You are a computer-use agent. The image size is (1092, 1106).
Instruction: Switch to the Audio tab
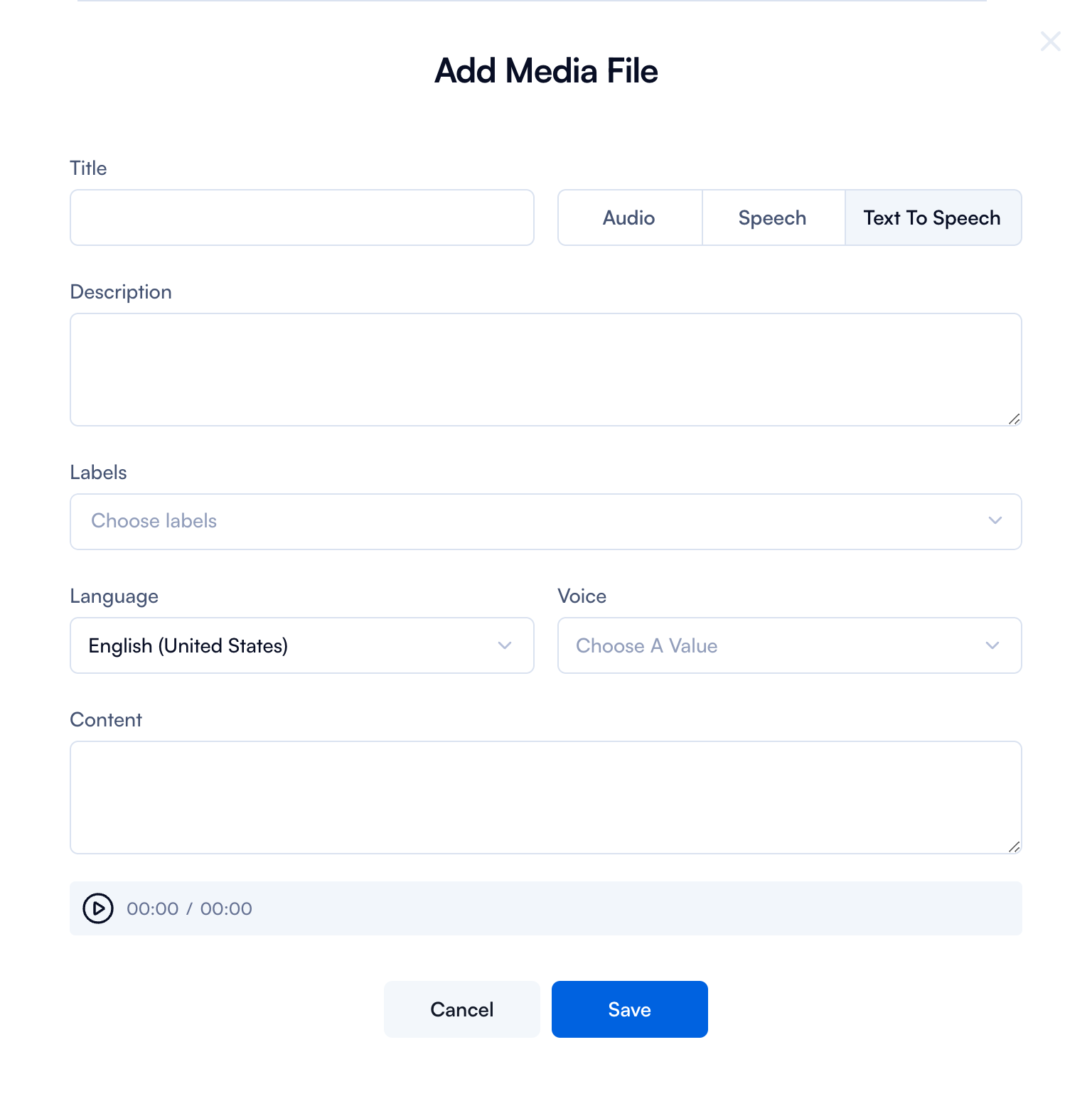pyautogui.click(x=628, y=218)
